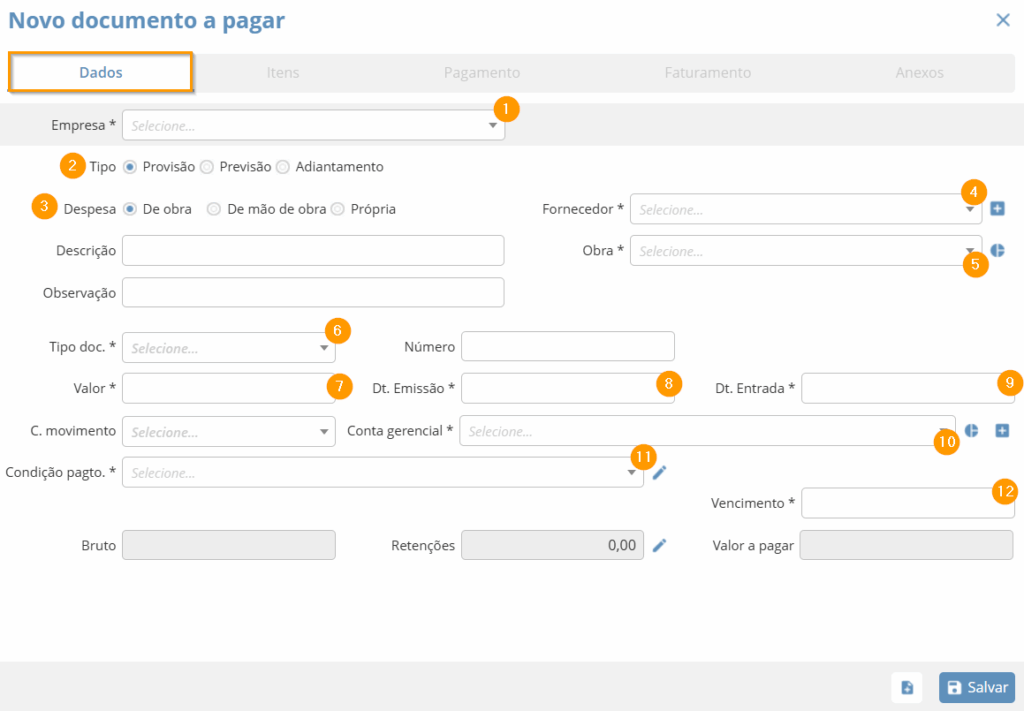Click the plus icon beside Conta gerencial

pos(1002,431)
